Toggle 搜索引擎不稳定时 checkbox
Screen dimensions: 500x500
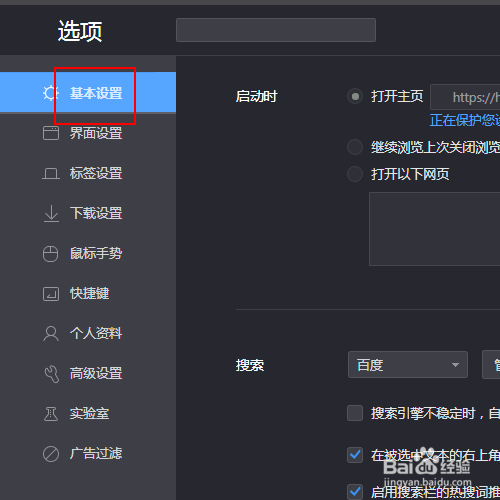pos(355,413)
